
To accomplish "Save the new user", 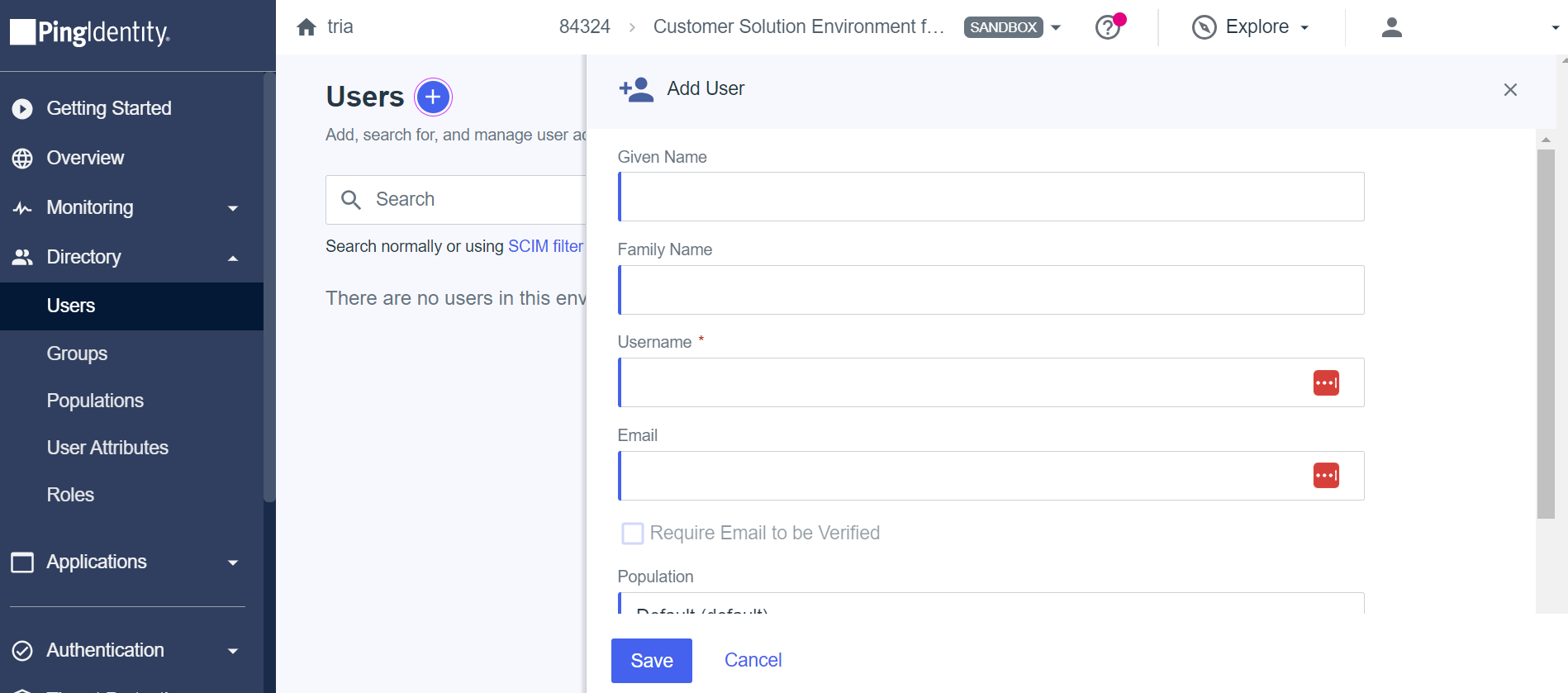I will pos(652,661).
